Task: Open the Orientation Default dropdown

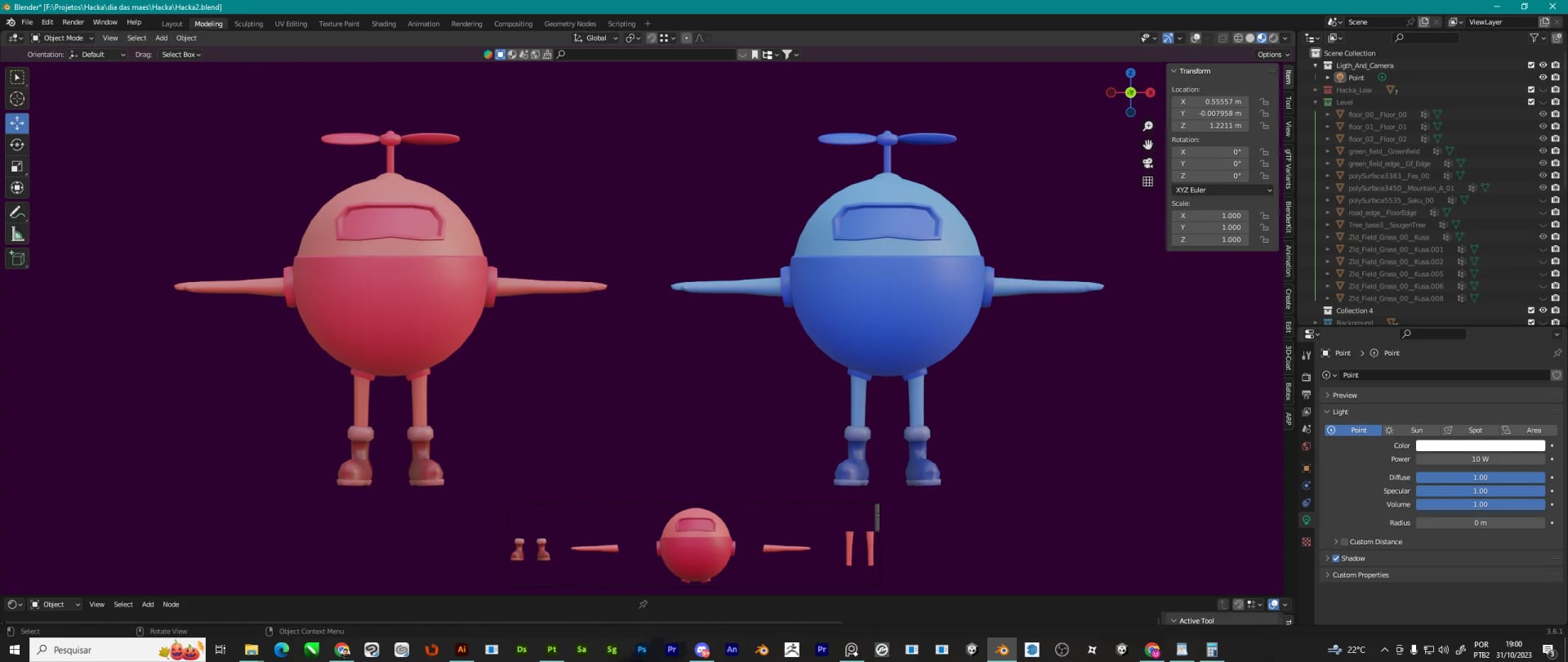Action: [97, 55]
